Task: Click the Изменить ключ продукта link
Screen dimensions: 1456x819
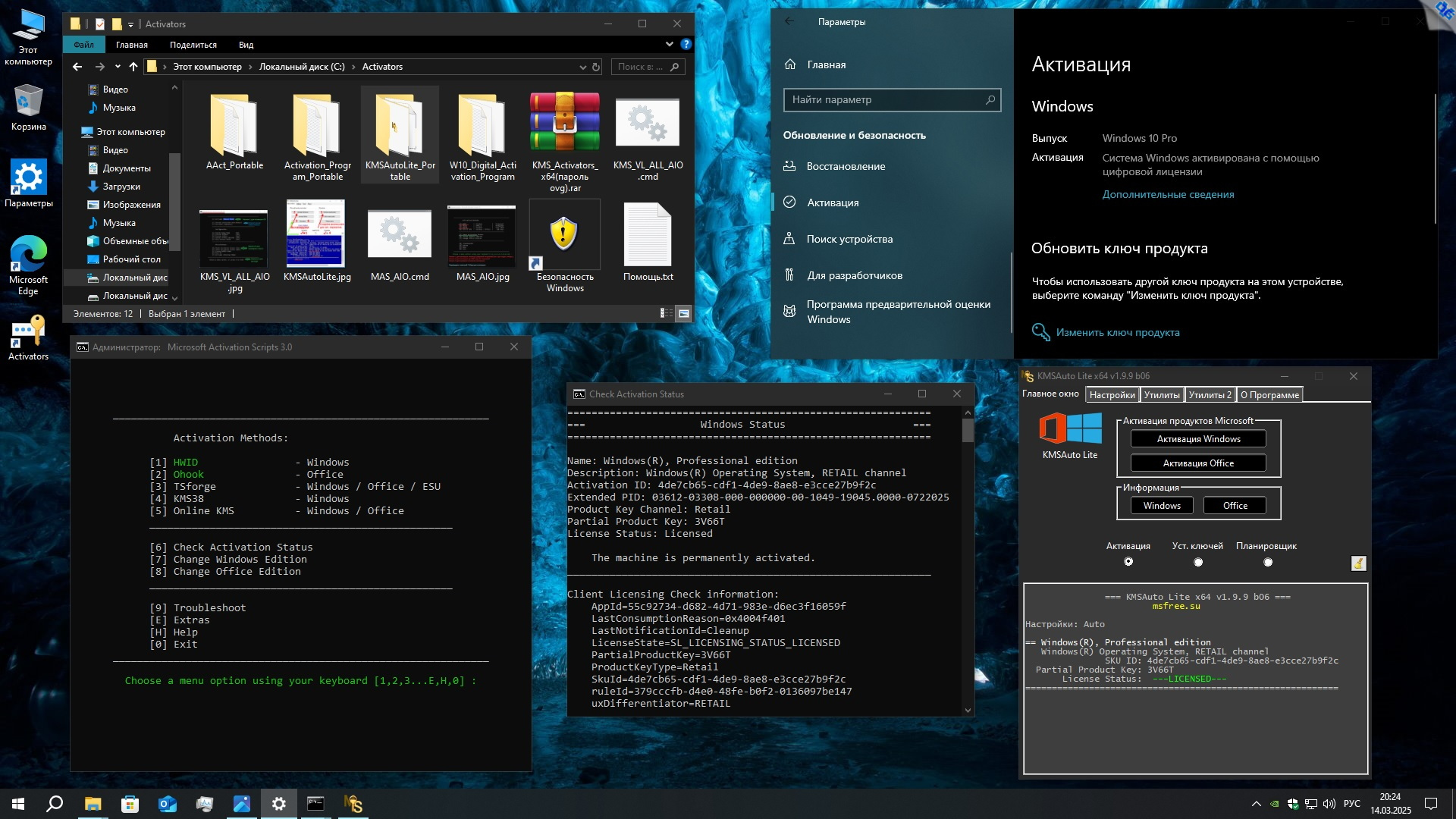Action: click(x=1117, y=332)
